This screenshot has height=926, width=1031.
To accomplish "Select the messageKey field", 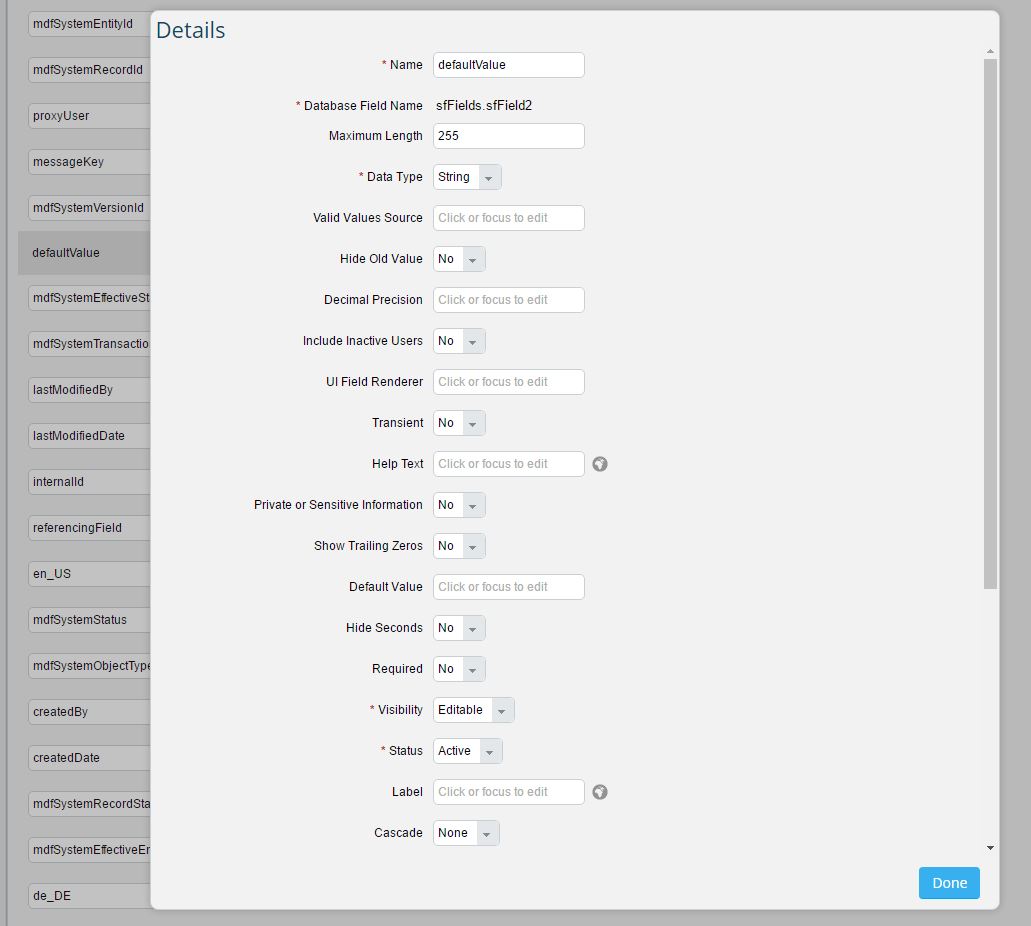I will pos(89,162).
